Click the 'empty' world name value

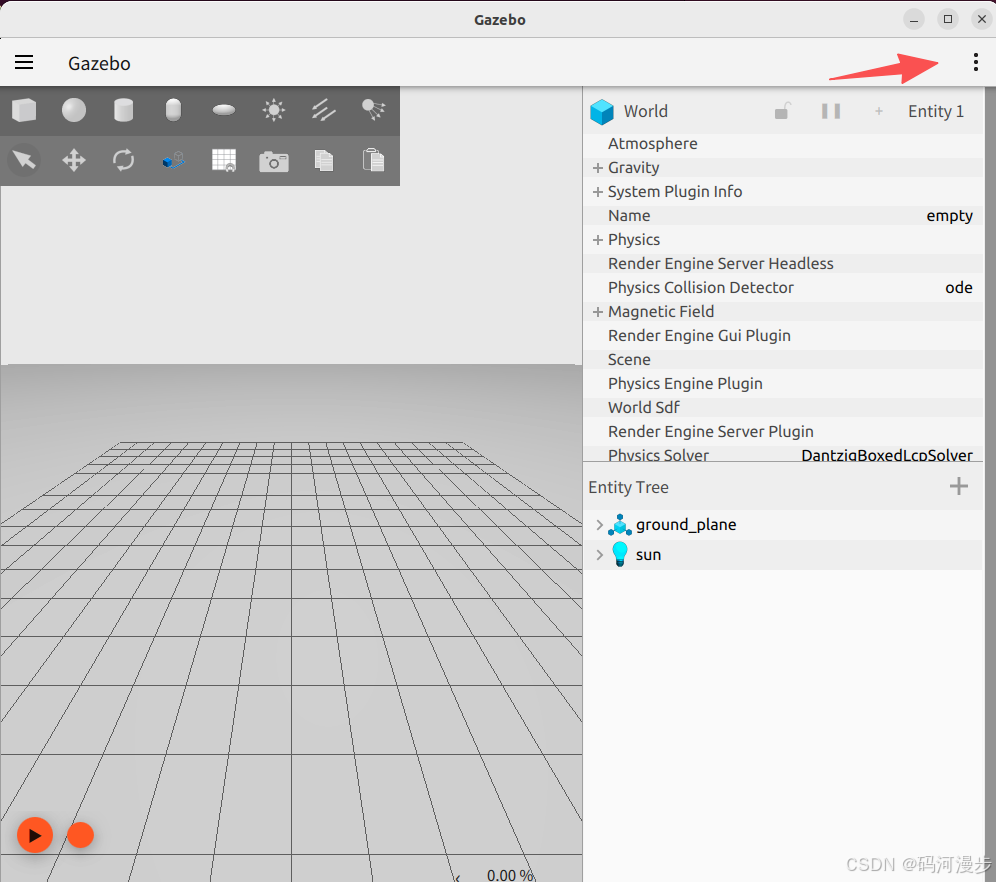949,216
